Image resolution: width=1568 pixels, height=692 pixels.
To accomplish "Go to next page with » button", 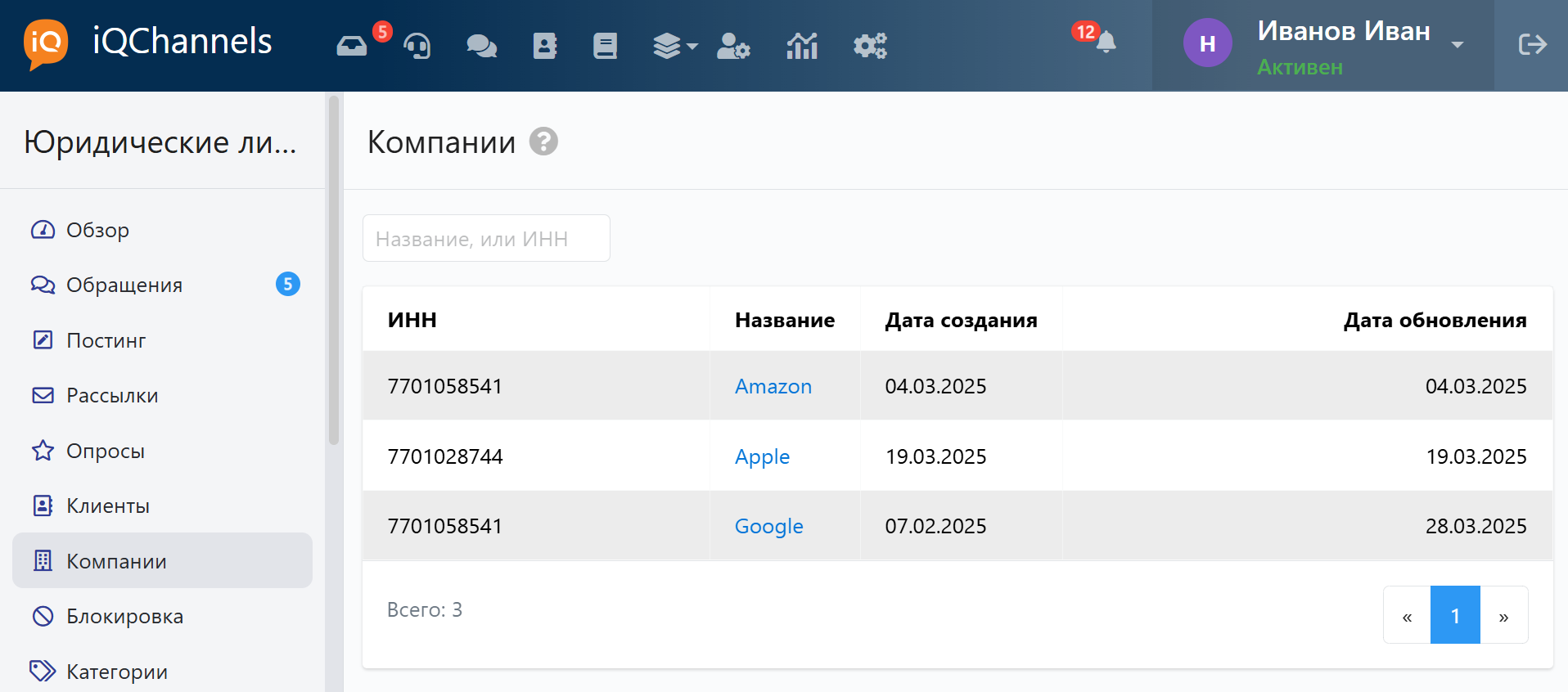I will (x=1504, y=615).
